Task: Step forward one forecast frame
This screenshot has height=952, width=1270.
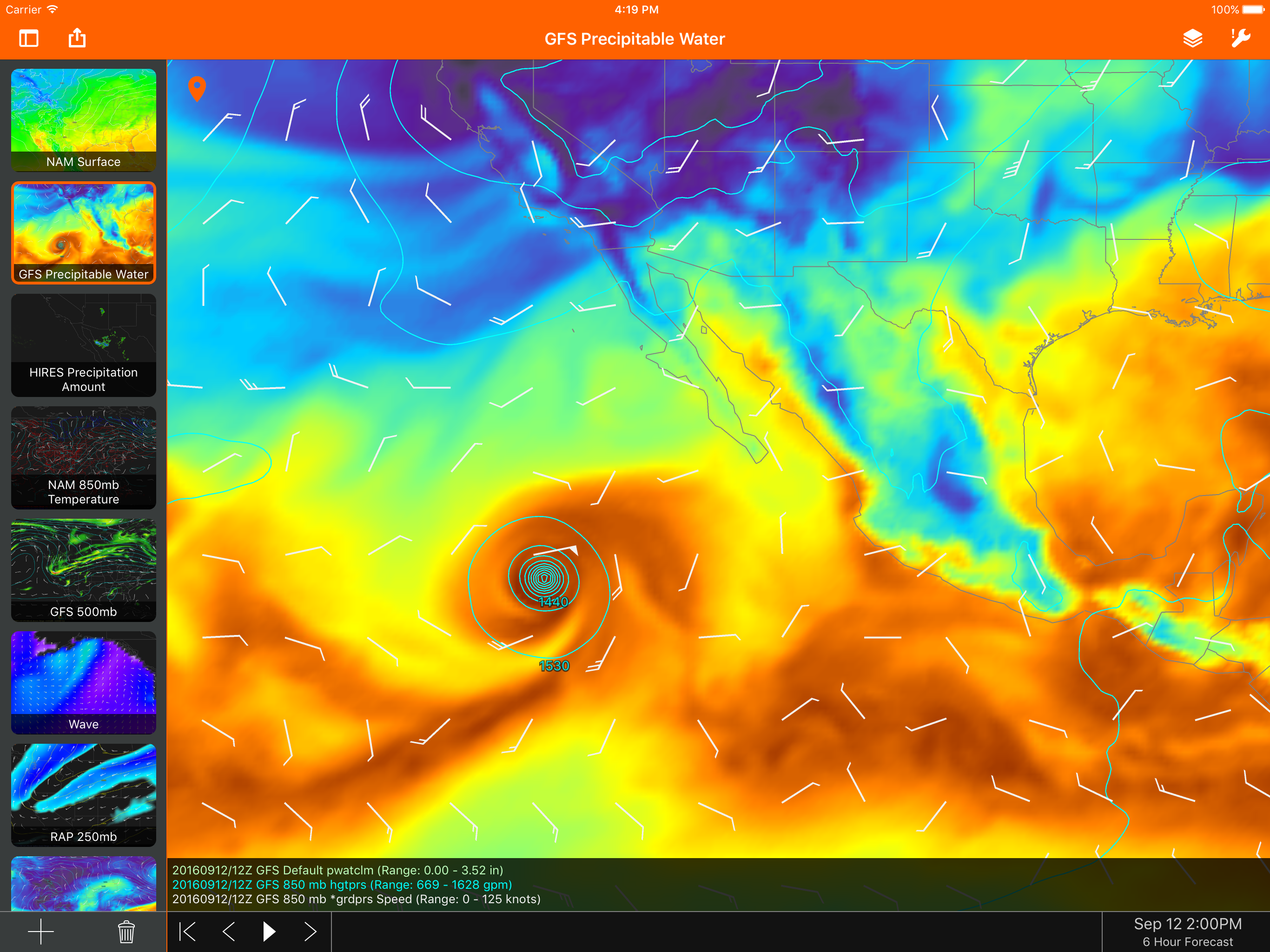Action: 310,932
